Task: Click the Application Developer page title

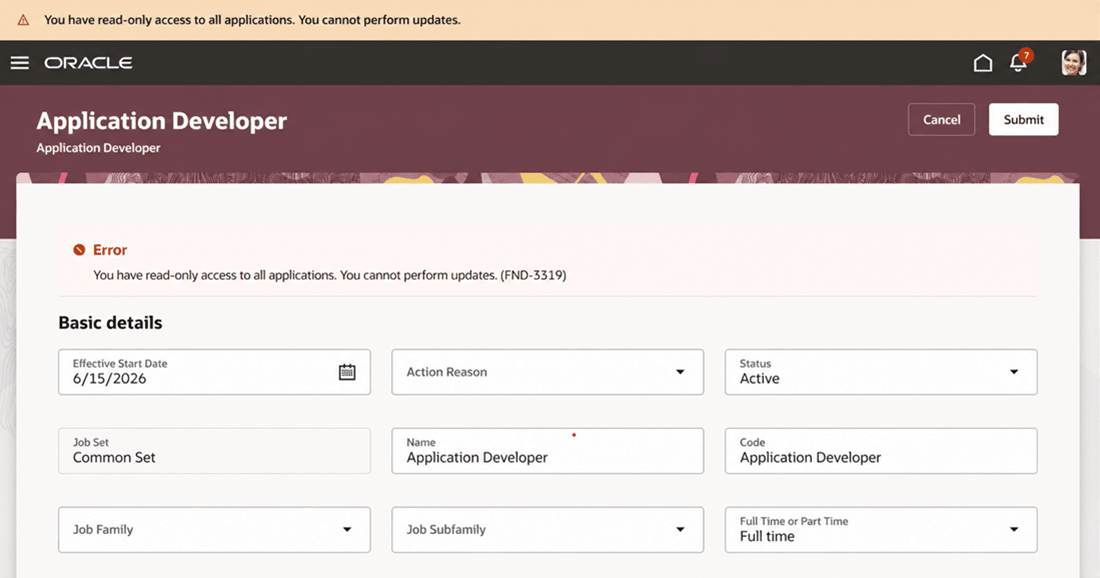Action: click(x=161, y=121)
